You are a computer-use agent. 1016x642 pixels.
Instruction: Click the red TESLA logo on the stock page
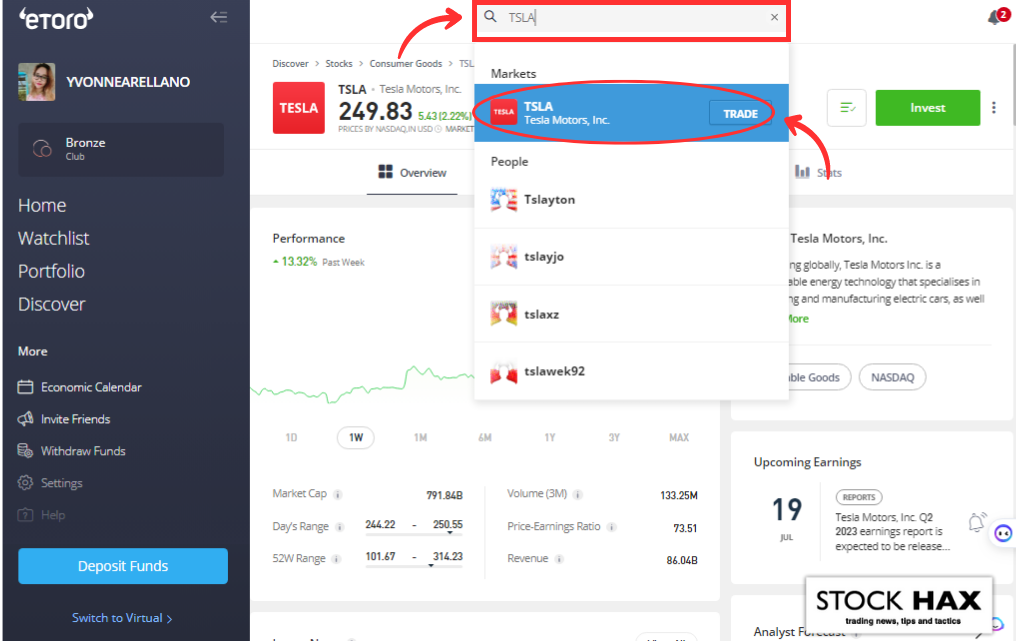pyautogui.click(x=299, y=108)
